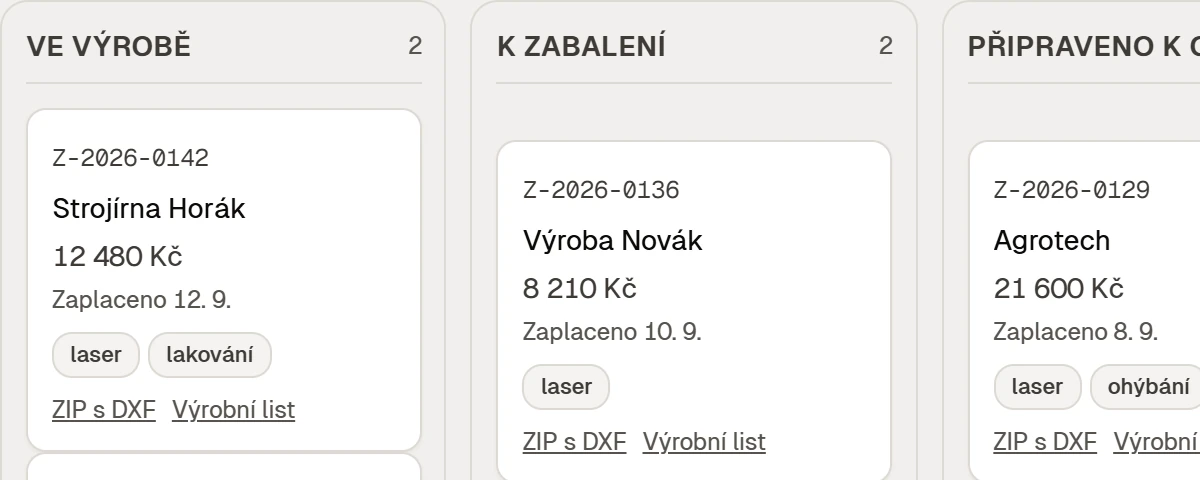
Task: Select order number Z-2026-0136
Action: point(601,190)
